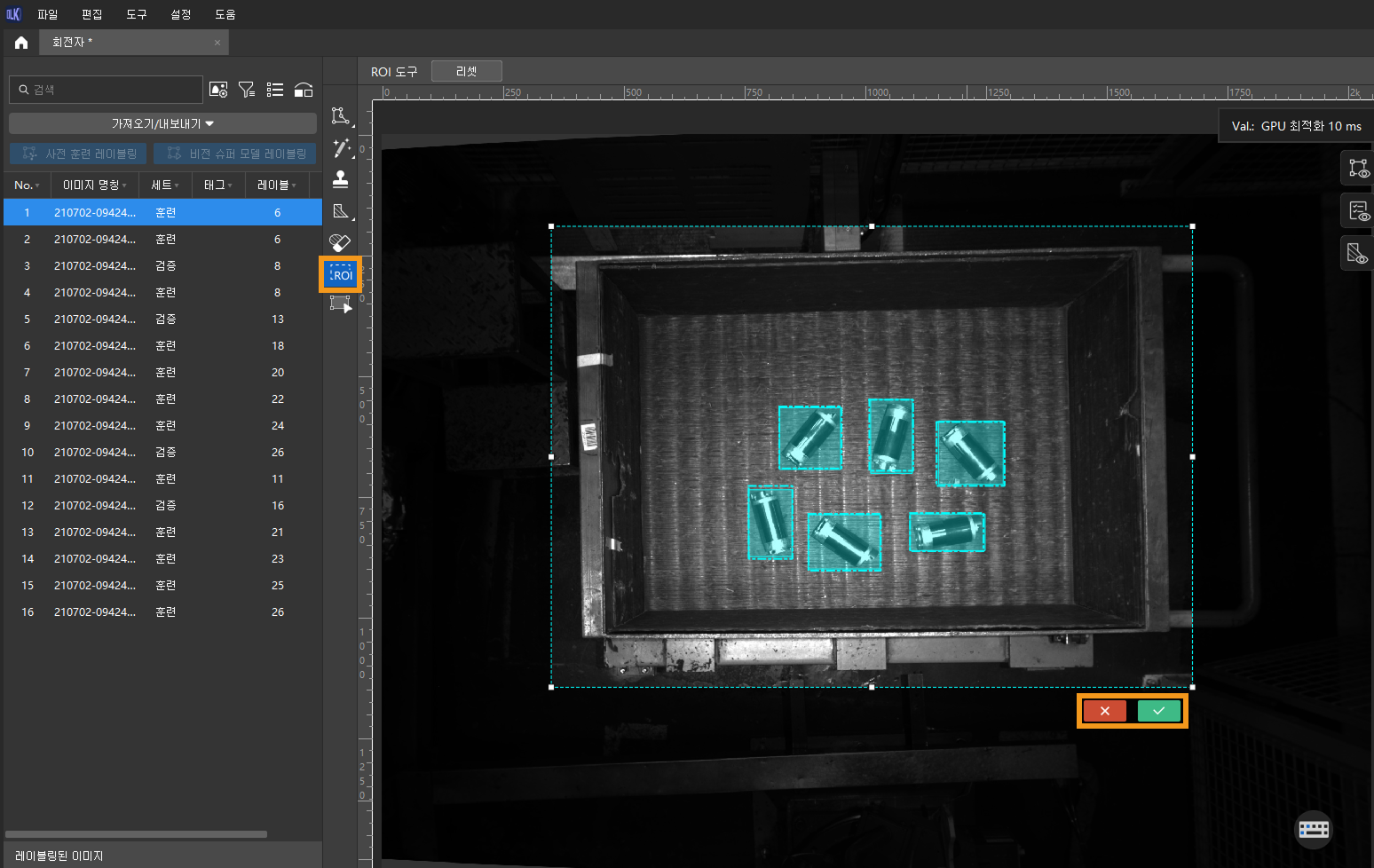Choose the stamp template tool

340,179
